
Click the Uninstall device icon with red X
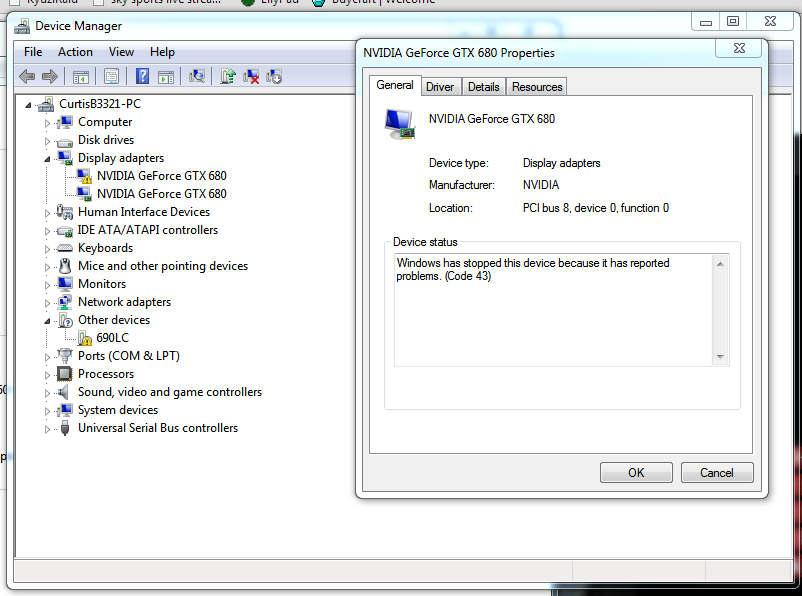[x=251, y=77]
